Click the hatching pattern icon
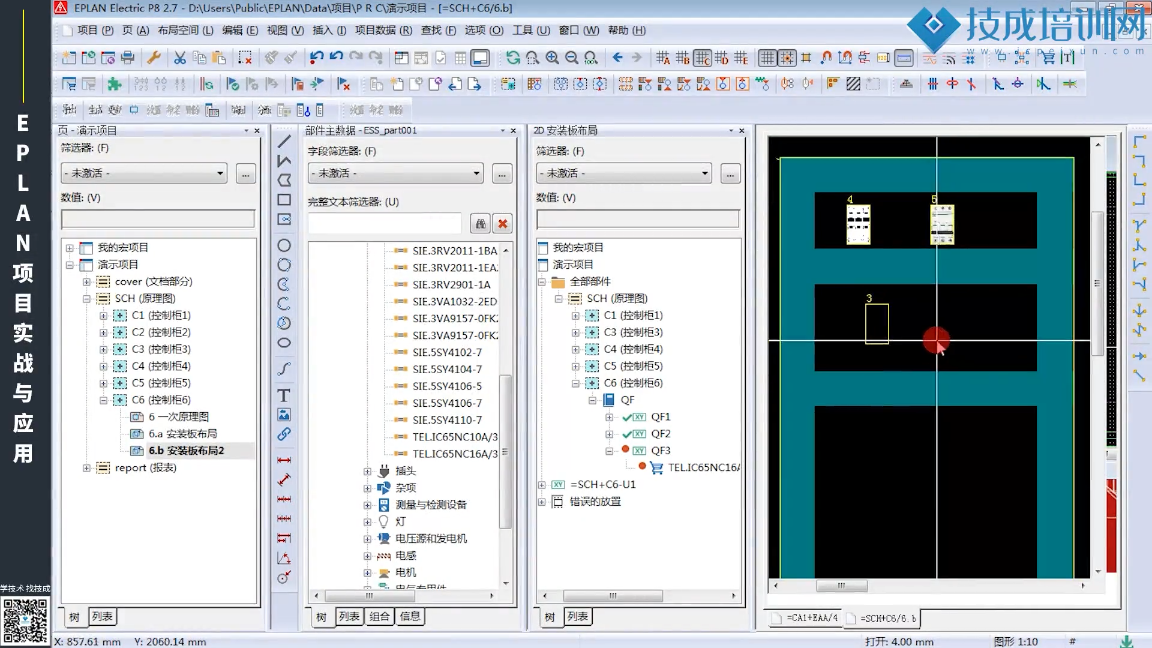This screenshot has width=1152, height=648. (x=853, y=84)
